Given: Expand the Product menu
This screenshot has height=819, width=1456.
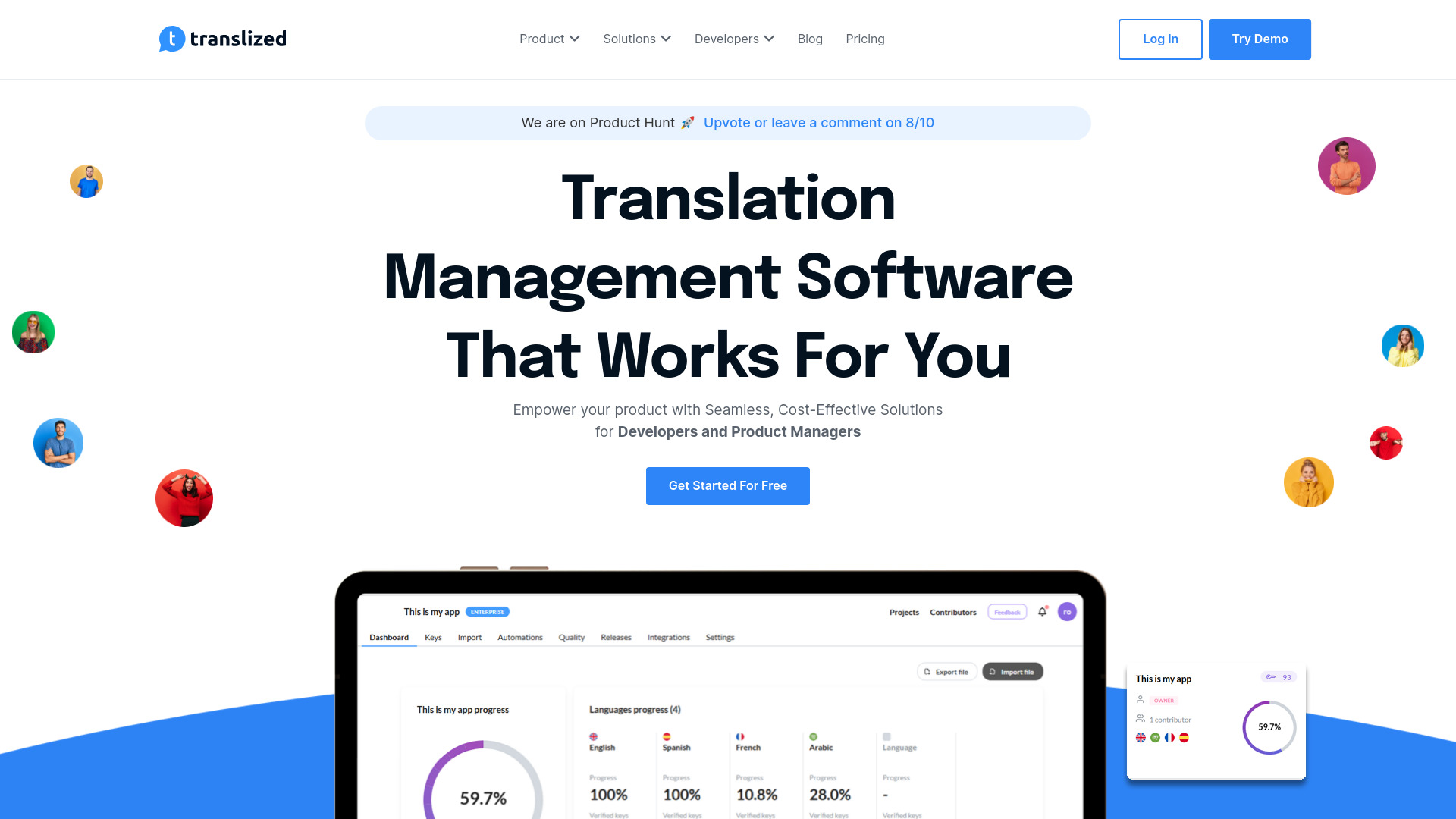Looking at the screenshot, I should pos(549,38).
